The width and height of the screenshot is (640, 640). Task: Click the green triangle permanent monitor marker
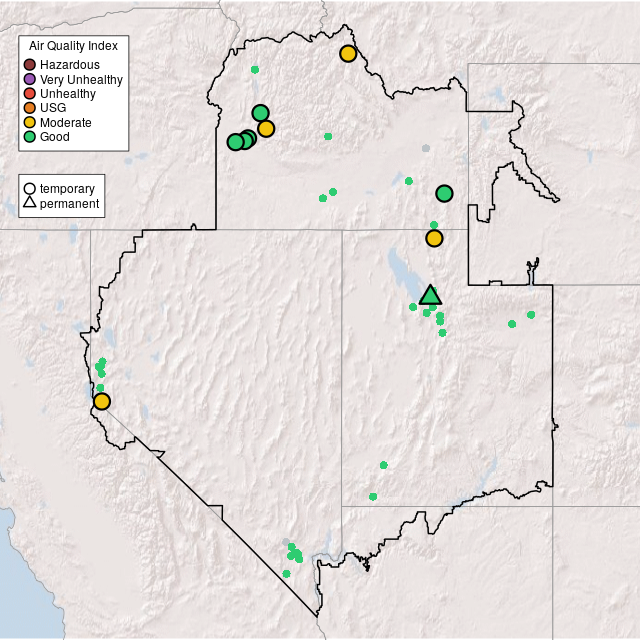coord(430,295)
